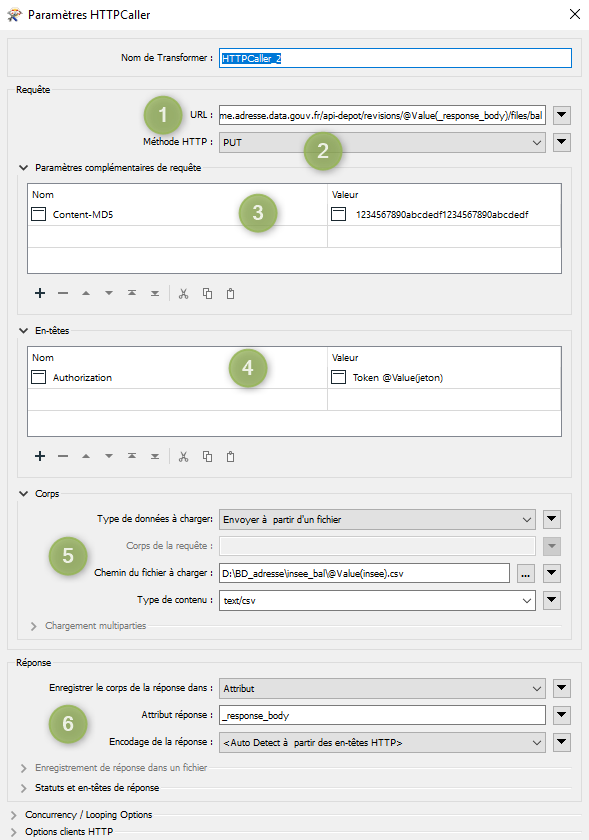Expand Chargement multiparties section

pos(34,626)
